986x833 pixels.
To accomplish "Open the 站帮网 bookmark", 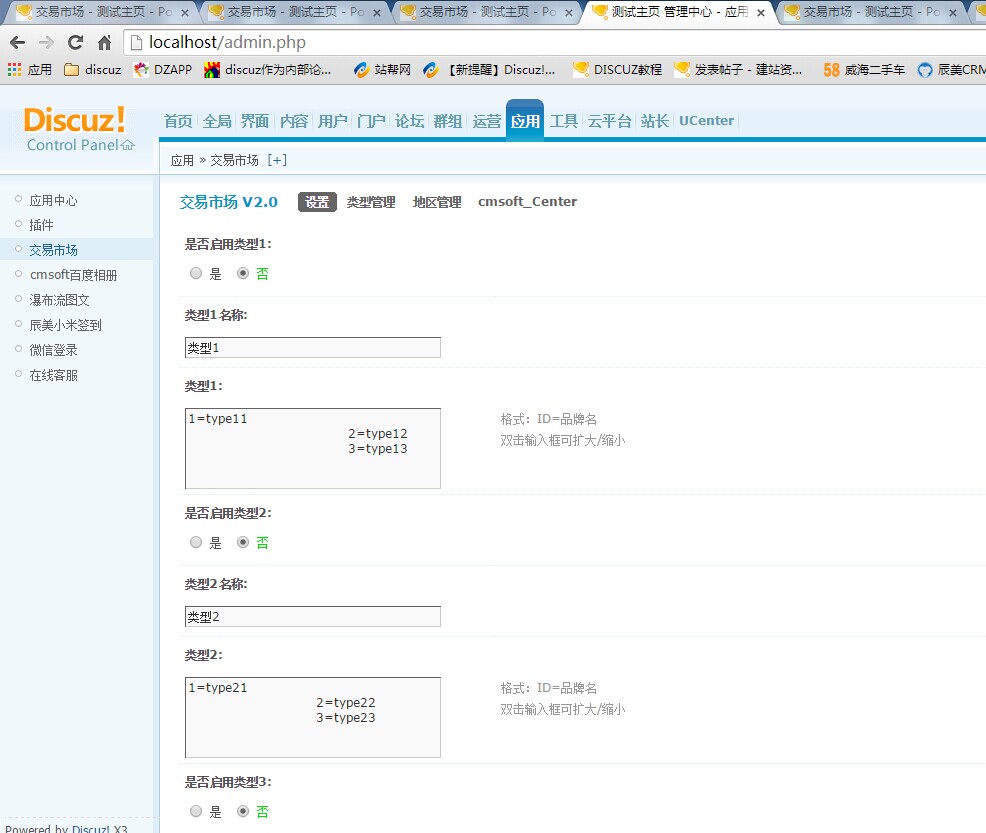I will 382,70.
